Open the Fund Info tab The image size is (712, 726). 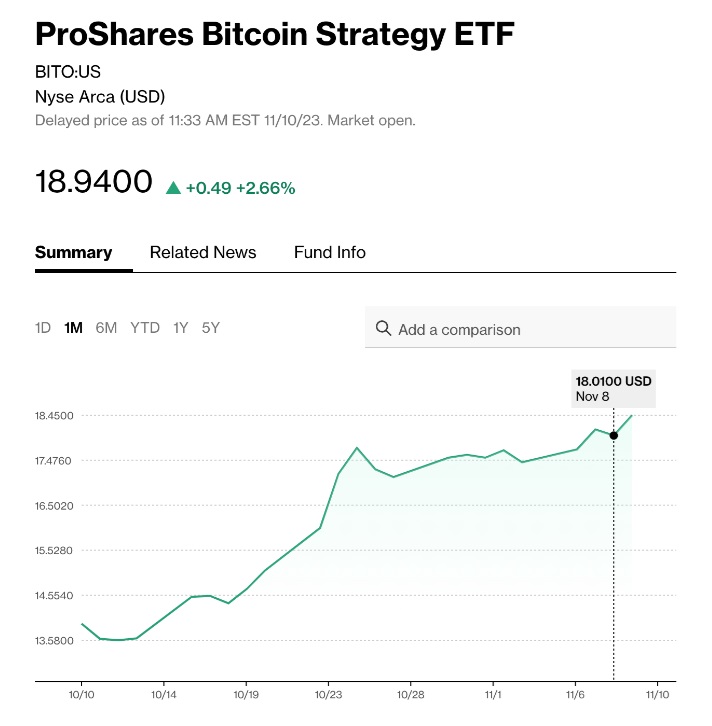coord(329,252)
